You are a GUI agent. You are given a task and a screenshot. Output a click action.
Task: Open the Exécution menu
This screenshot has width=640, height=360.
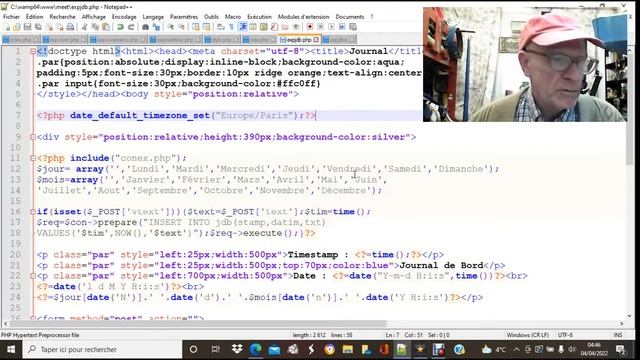(x=259, y=17)
